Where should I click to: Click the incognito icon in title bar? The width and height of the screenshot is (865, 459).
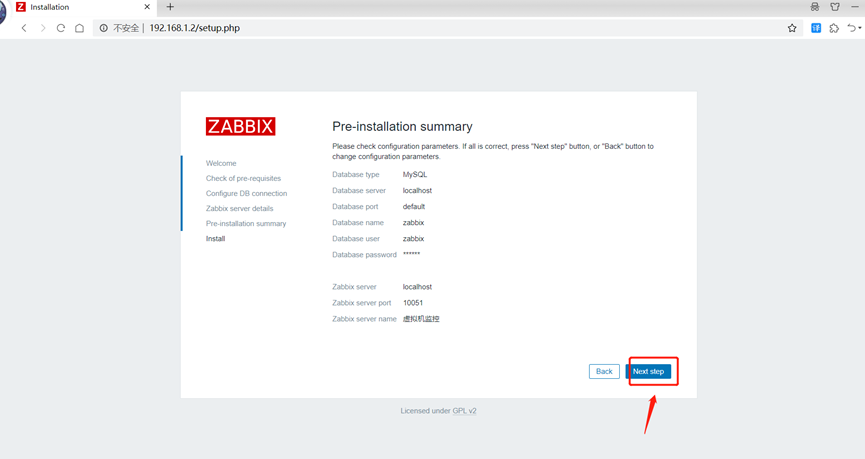[815, 7]
